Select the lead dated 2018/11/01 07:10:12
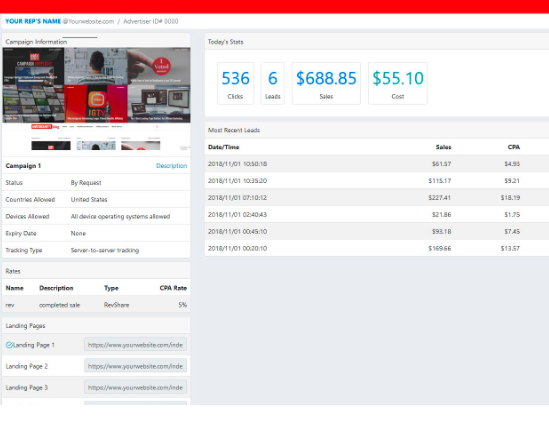Image resolution: width=549 pixels, height=421 pixels. 377,198
